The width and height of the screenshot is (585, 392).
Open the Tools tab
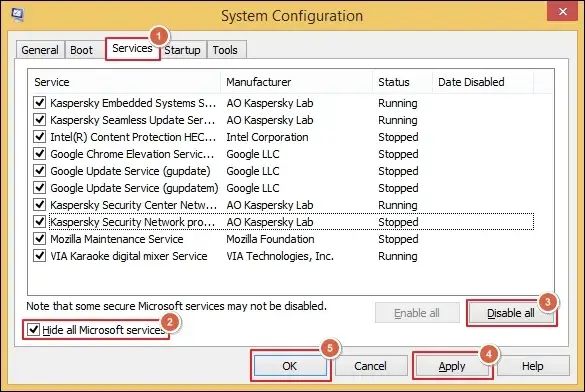pos(225,50)
